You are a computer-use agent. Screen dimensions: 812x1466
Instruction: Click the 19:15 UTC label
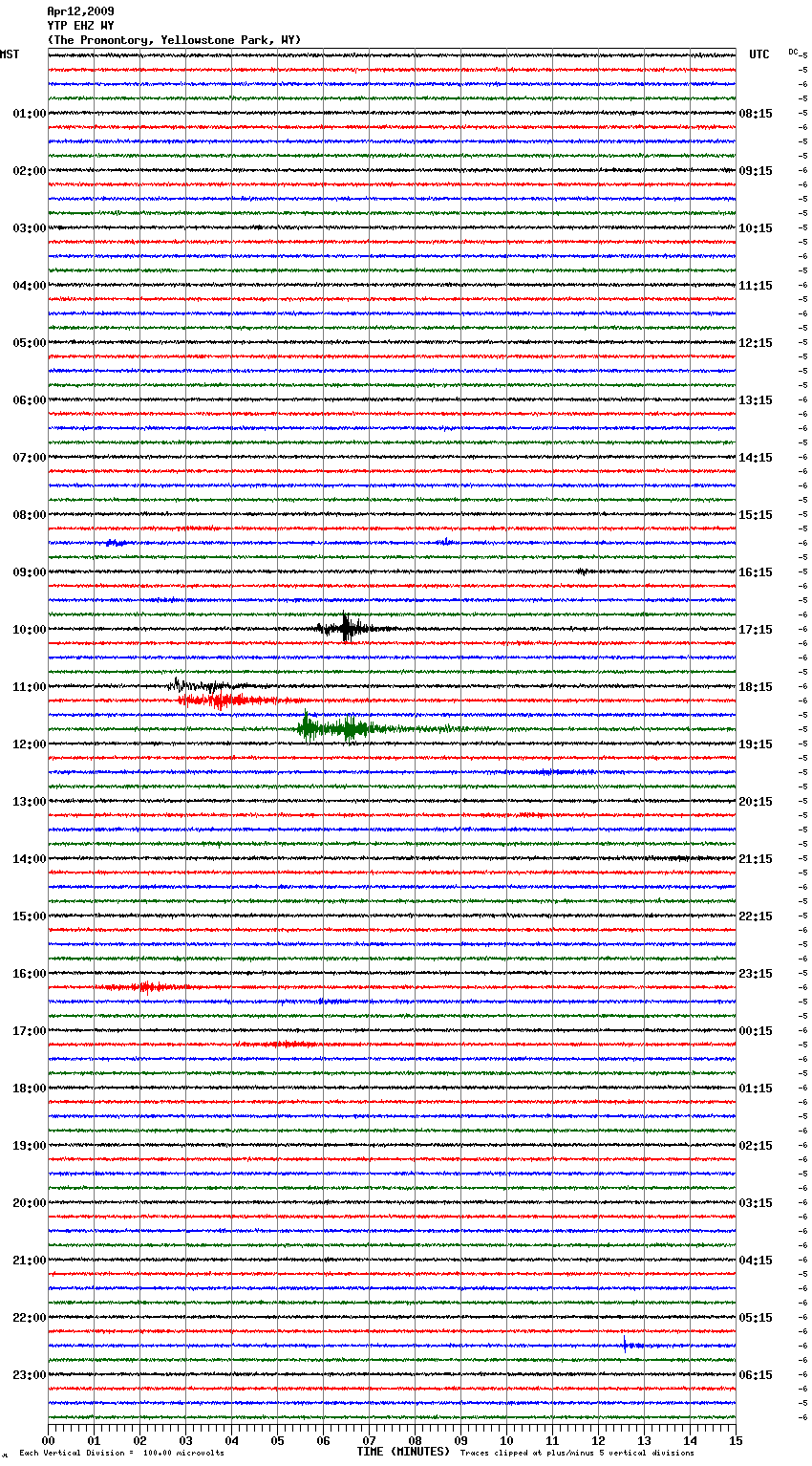pyautogui.click(x=756, y=744)
